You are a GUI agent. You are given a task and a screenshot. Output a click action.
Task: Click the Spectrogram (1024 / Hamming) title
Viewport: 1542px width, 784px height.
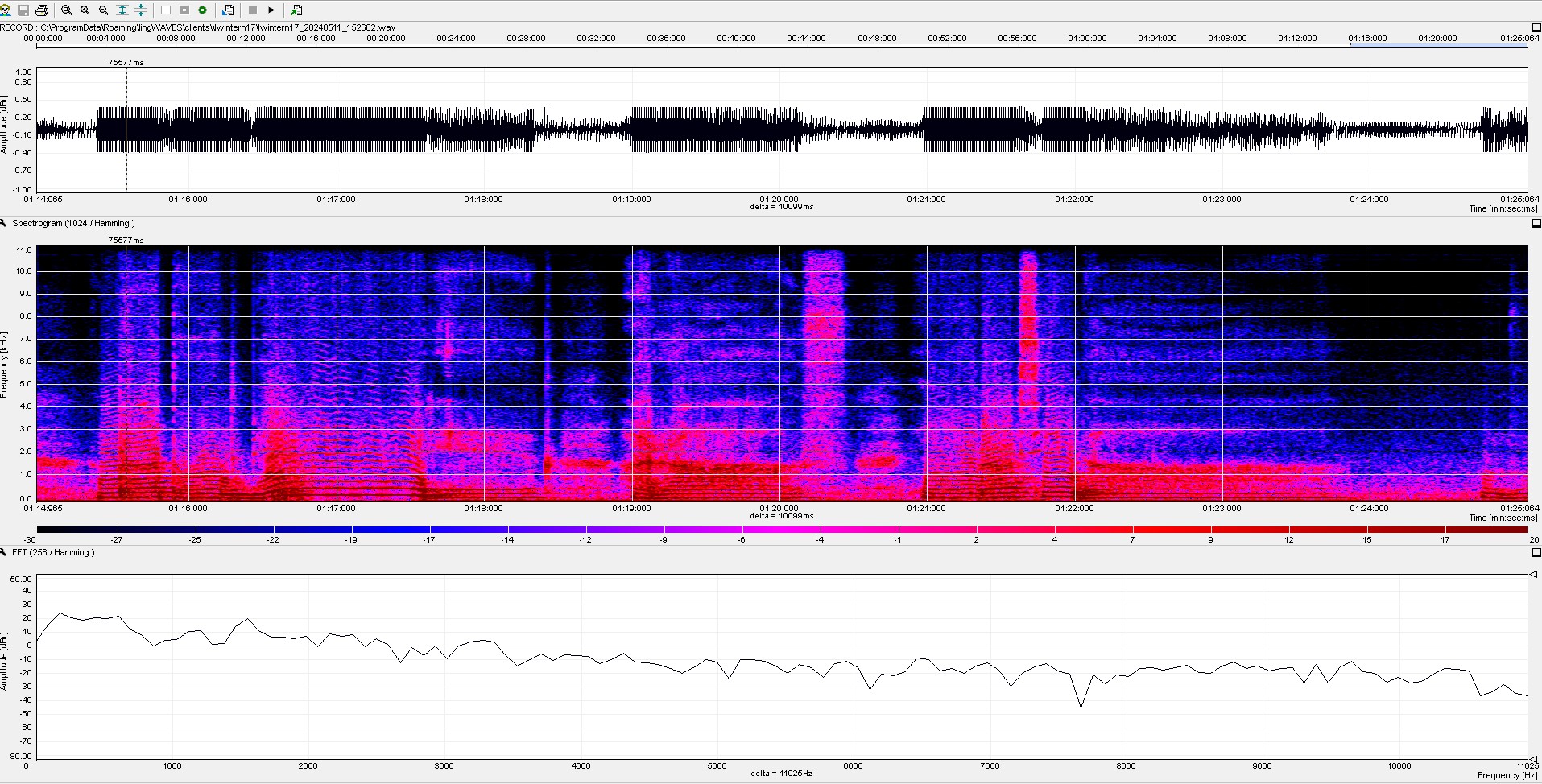pyautogui.click(x=73, y=223)
